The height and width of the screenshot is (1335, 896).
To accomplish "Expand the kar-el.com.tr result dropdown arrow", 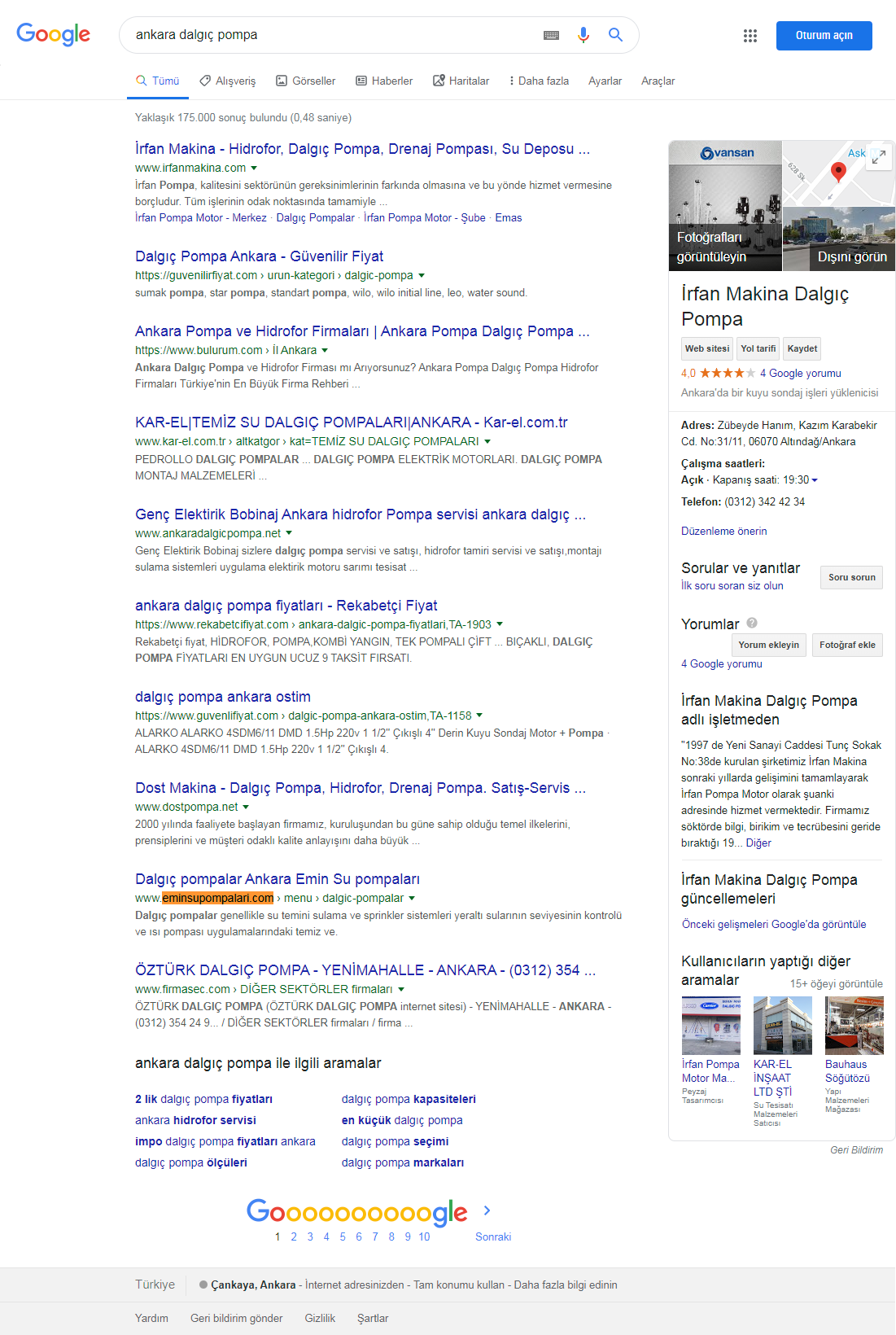I will (x=487, y=441).
